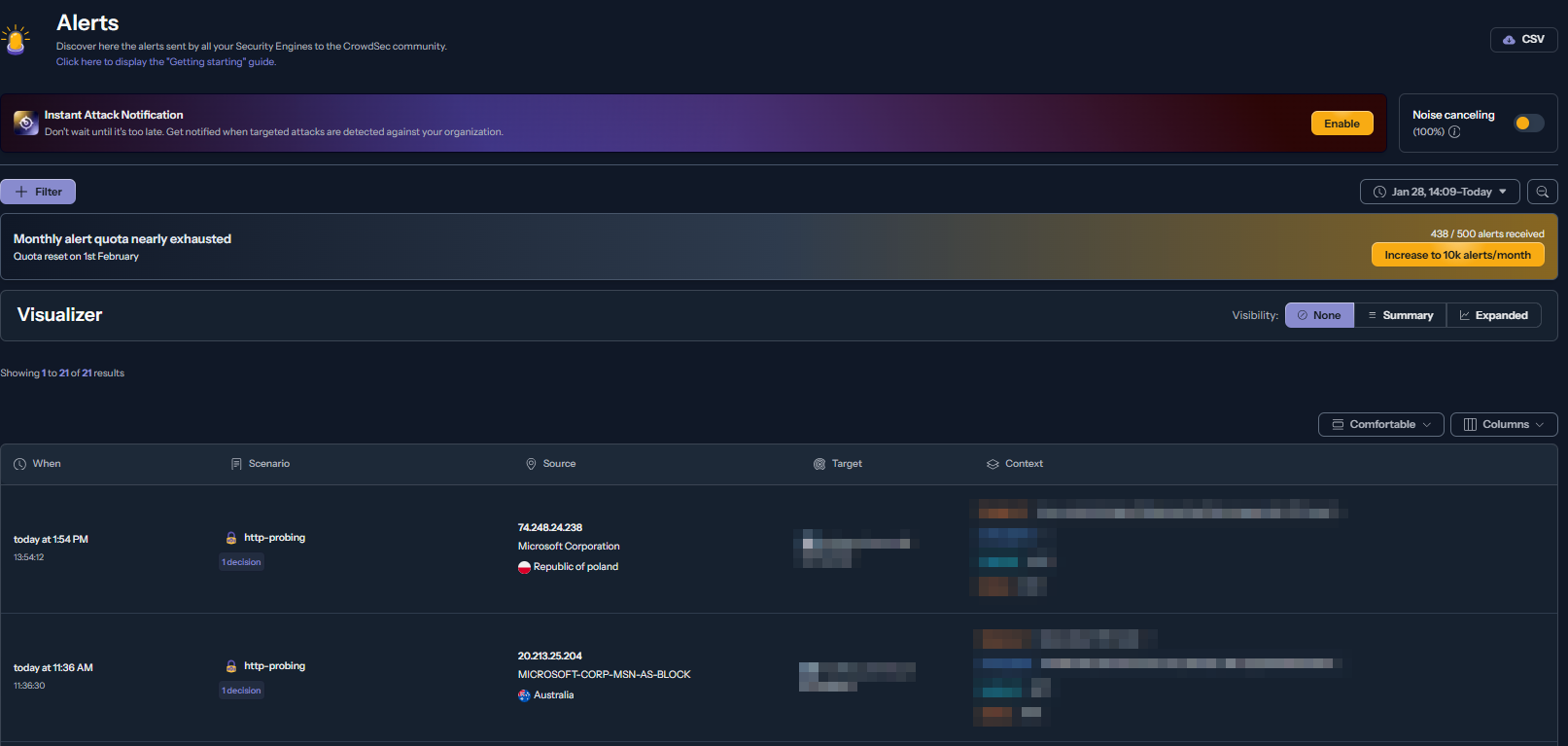Click the Source location pin icon

531,464
